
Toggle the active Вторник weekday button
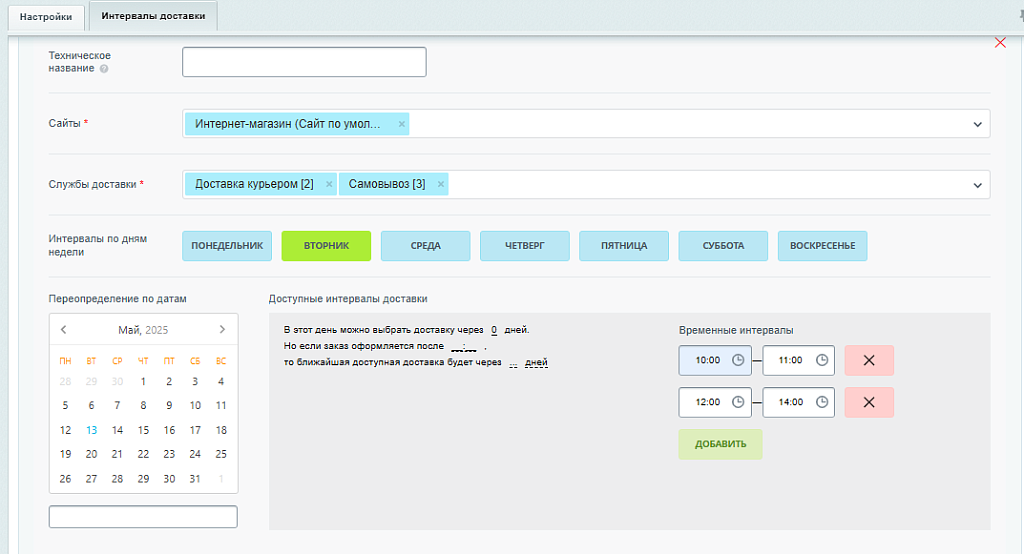point(326,246)
